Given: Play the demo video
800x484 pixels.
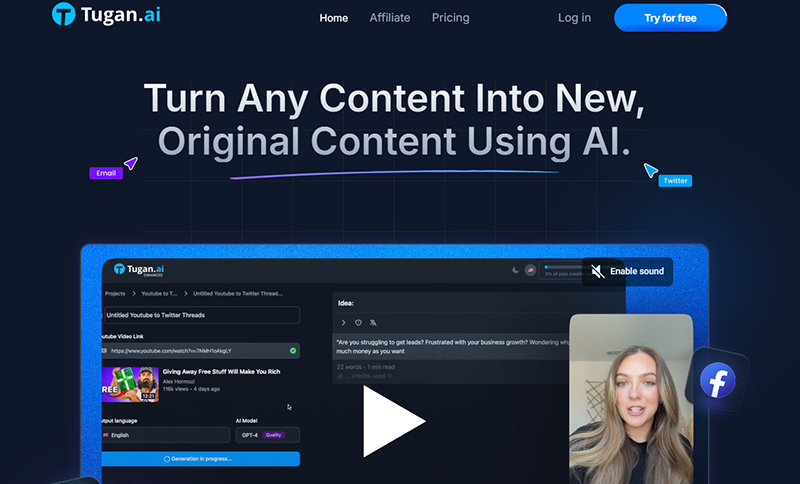Looking at the screenshot, I should click(x=393, y=421).
